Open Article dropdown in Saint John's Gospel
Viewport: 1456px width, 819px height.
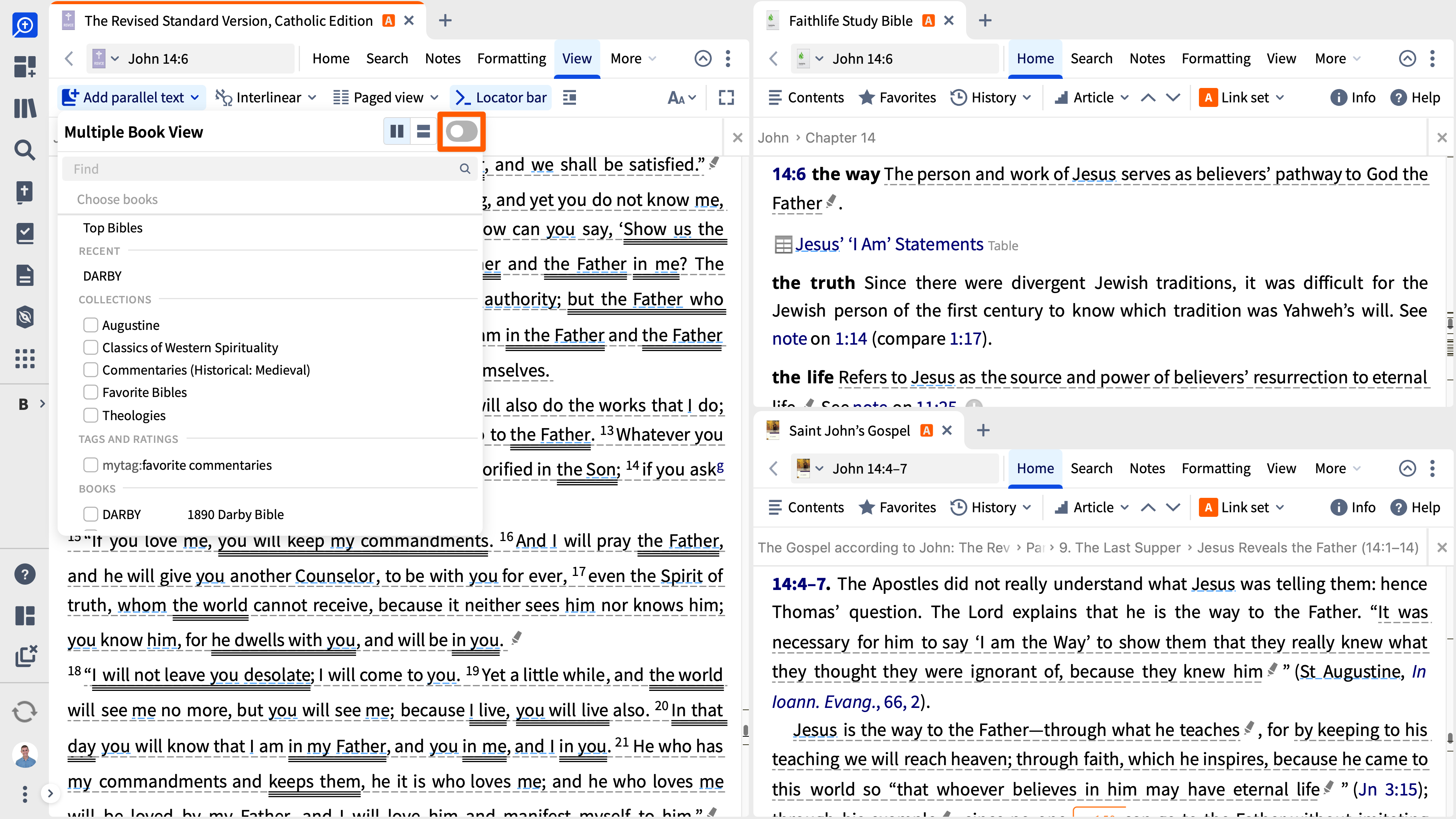1092,508
